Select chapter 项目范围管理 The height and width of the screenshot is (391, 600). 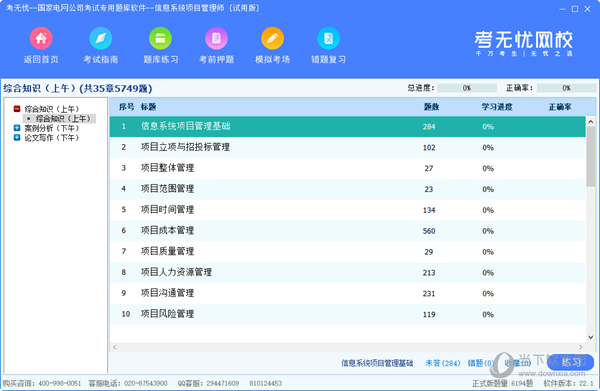point(347,189)
